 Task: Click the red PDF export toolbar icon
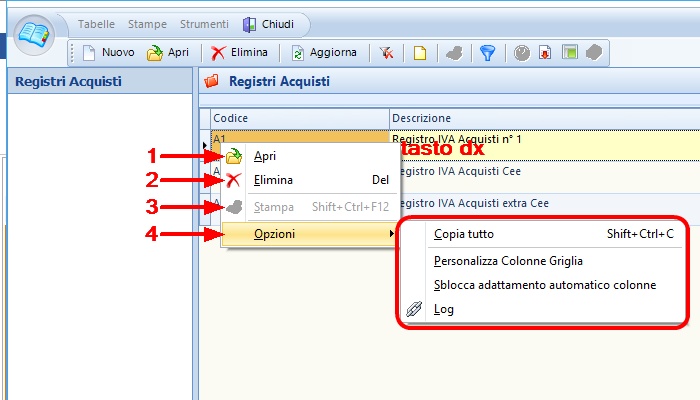pyautogui.click(x=545, y=52)
